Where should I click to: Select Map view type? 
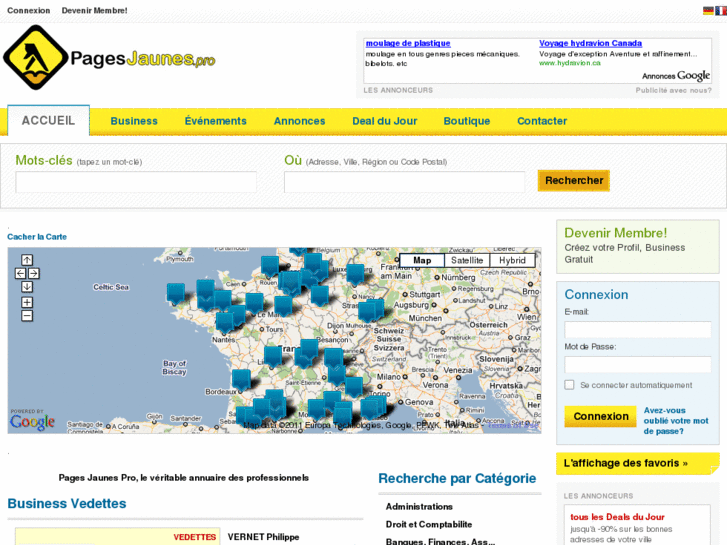(x=422, y=261)
